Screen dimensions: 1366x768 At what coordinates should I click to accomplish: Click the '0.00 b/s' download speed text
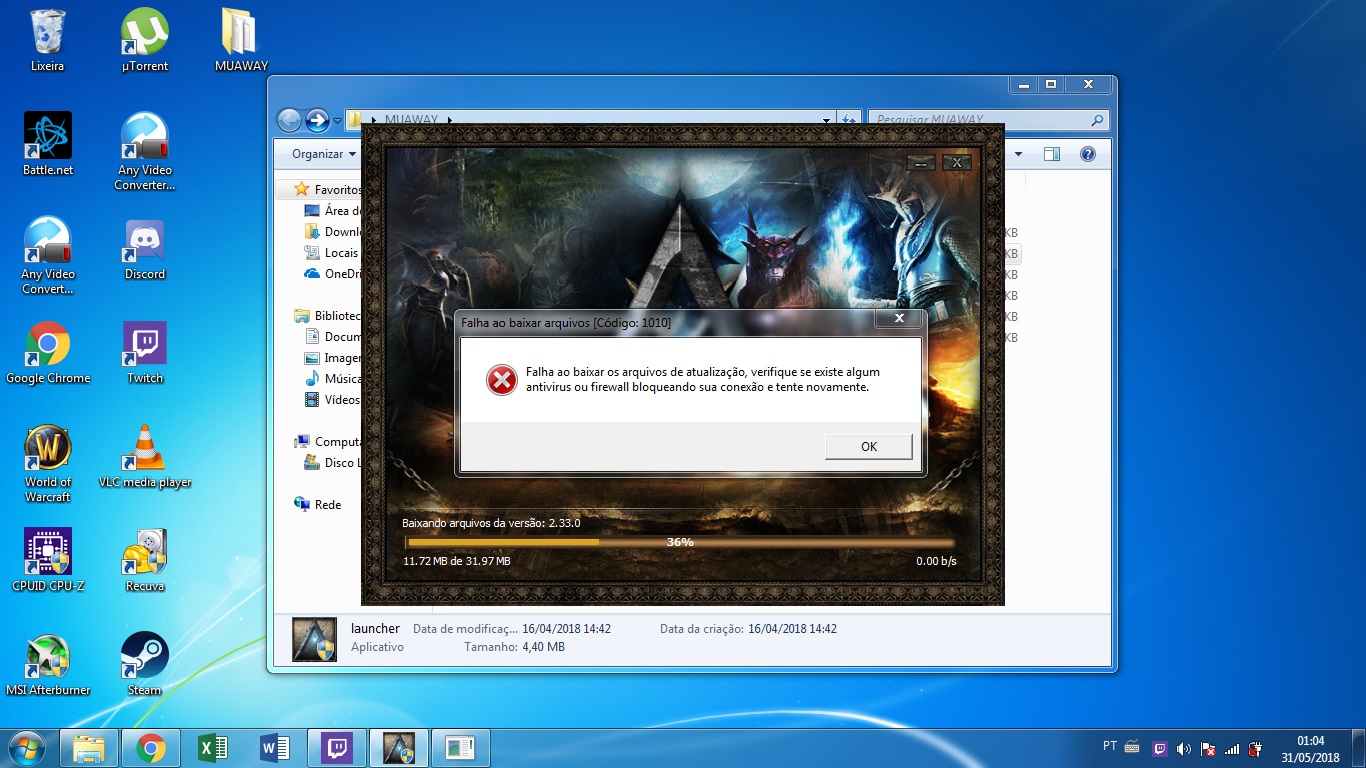point(936,561)
